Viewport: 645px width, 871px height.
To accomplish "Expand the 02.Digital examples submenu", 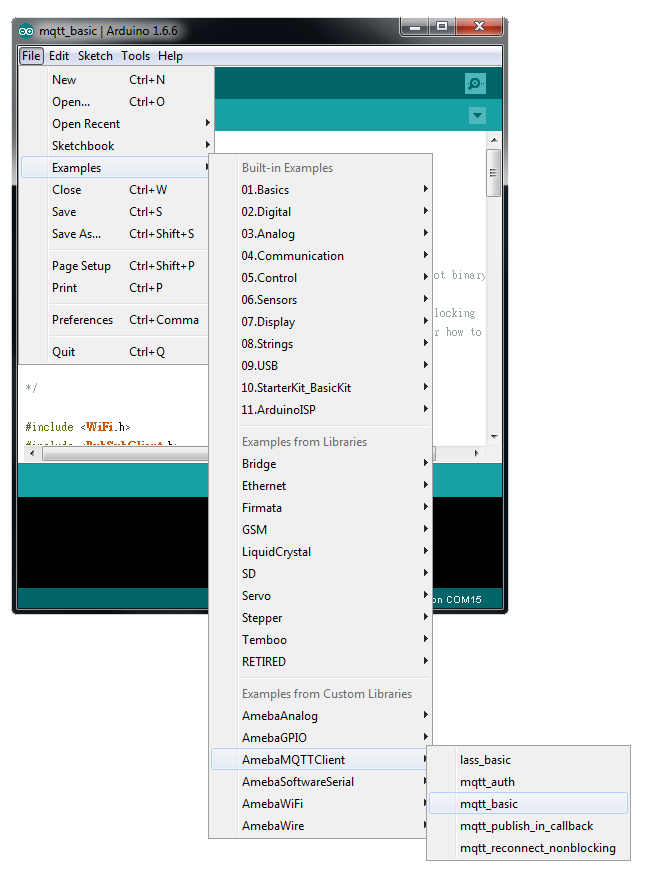I will click(x=321, y=212).
